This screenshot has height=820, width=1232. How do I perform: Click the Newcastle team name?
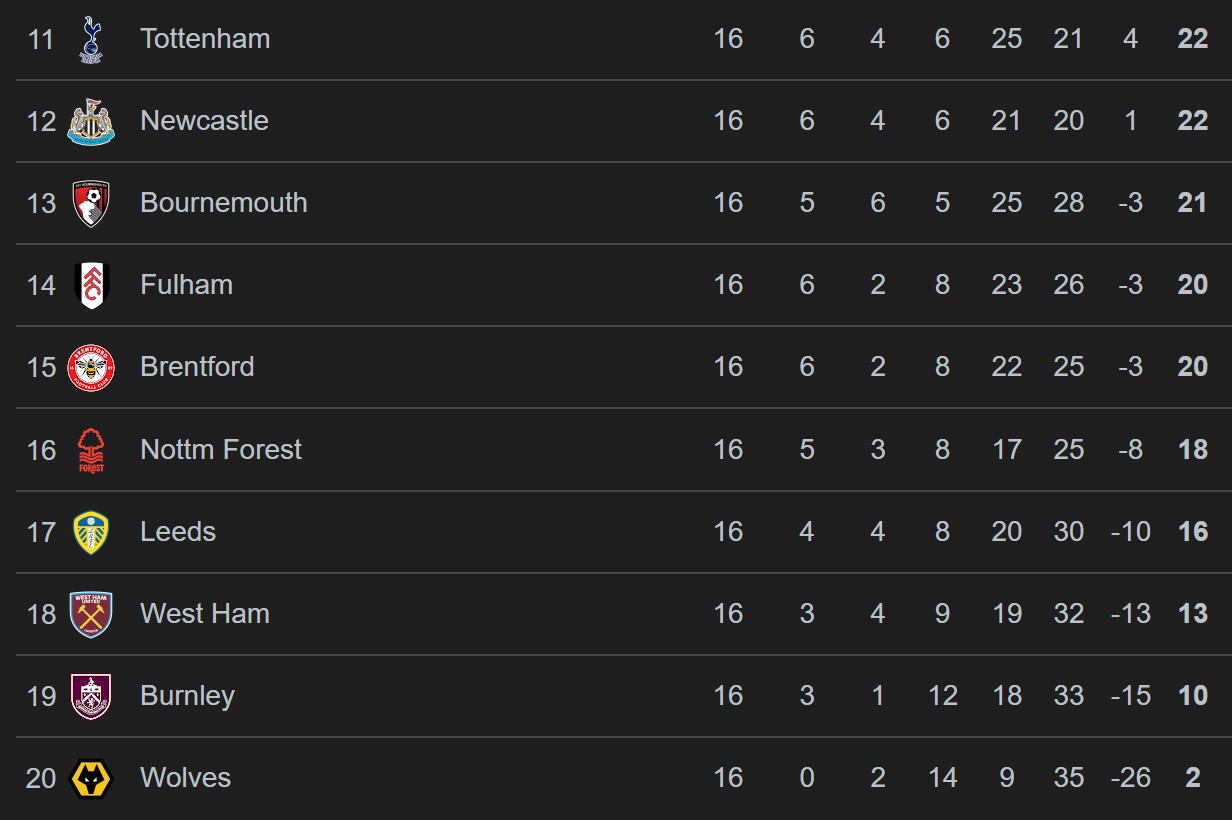click(x=204, y=121)
